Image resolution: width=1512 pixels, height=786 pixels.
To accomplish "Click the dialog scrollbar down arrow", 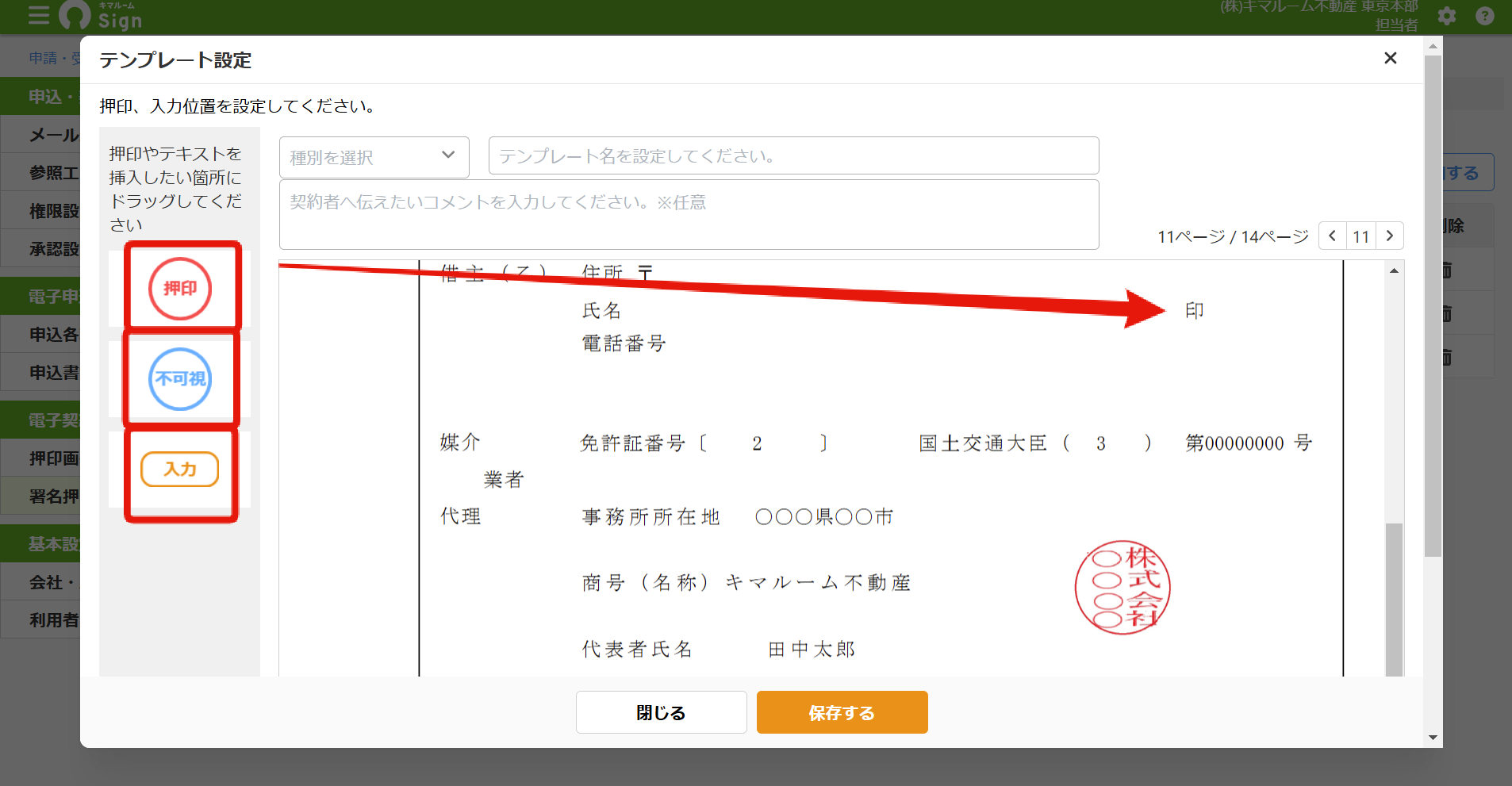I will pos(1433,738).
